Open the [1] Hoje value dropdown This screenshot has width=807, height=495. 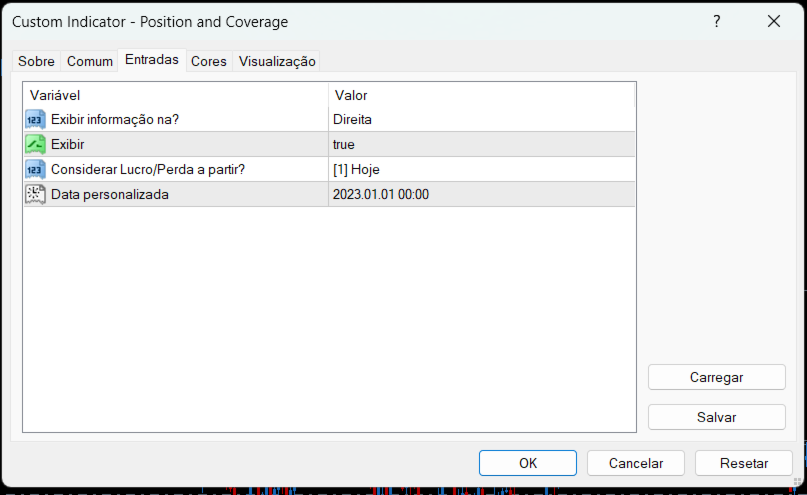481,170
